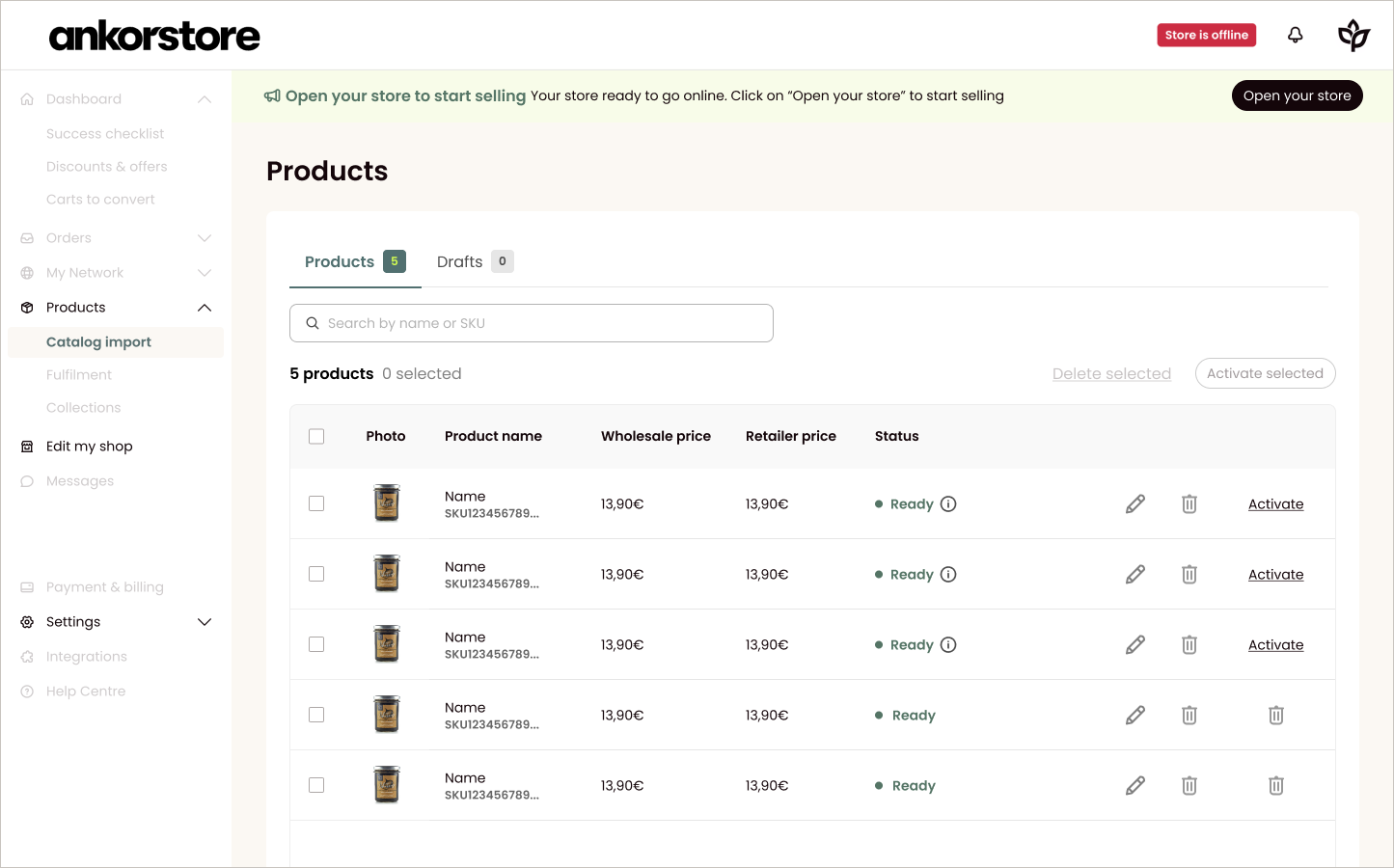Click the info icon beside third row Ready status
The height and width of the screenshot is (868, 1394).
(948, 644)
